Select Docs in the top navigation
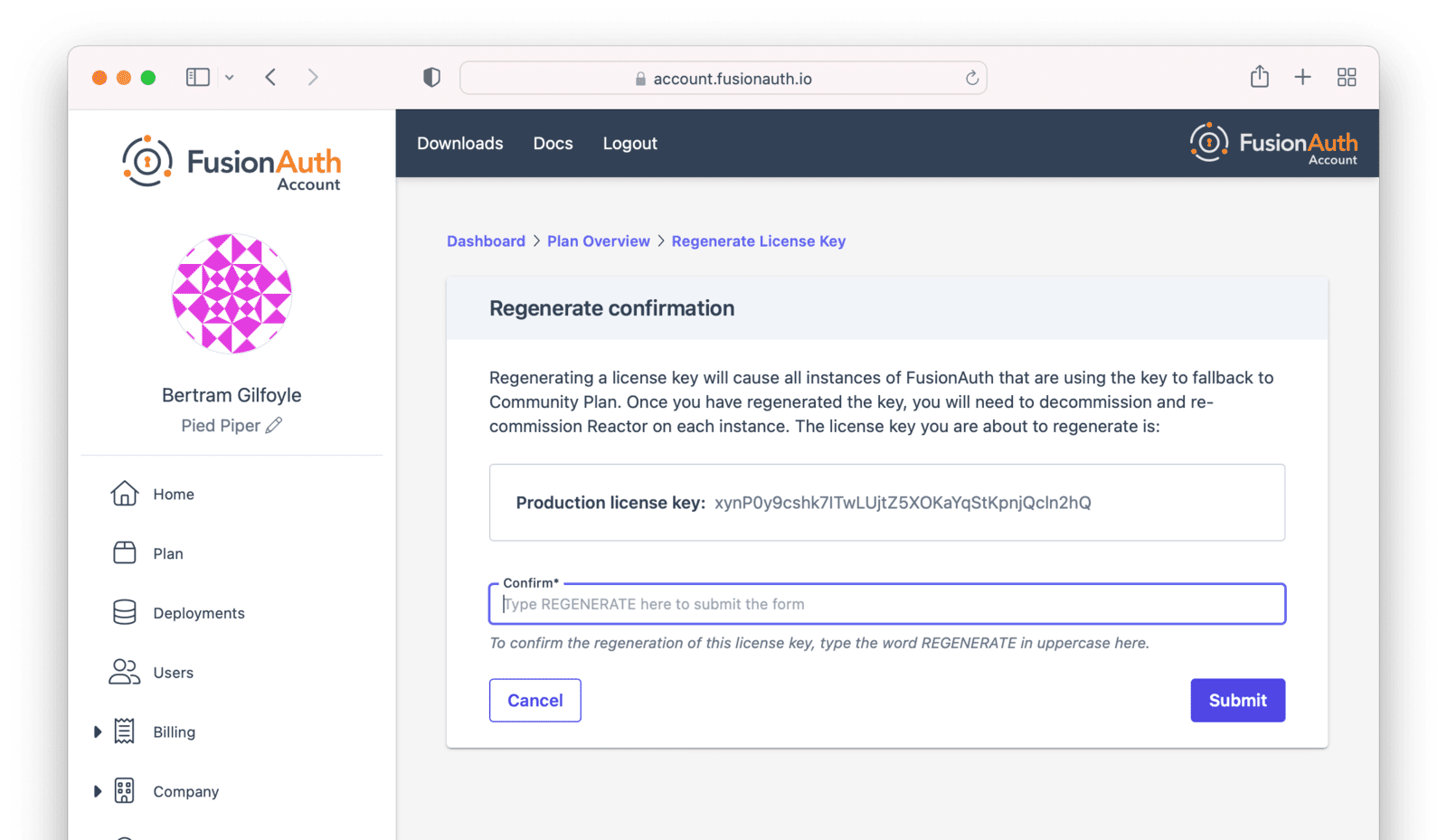 [553, 143]
